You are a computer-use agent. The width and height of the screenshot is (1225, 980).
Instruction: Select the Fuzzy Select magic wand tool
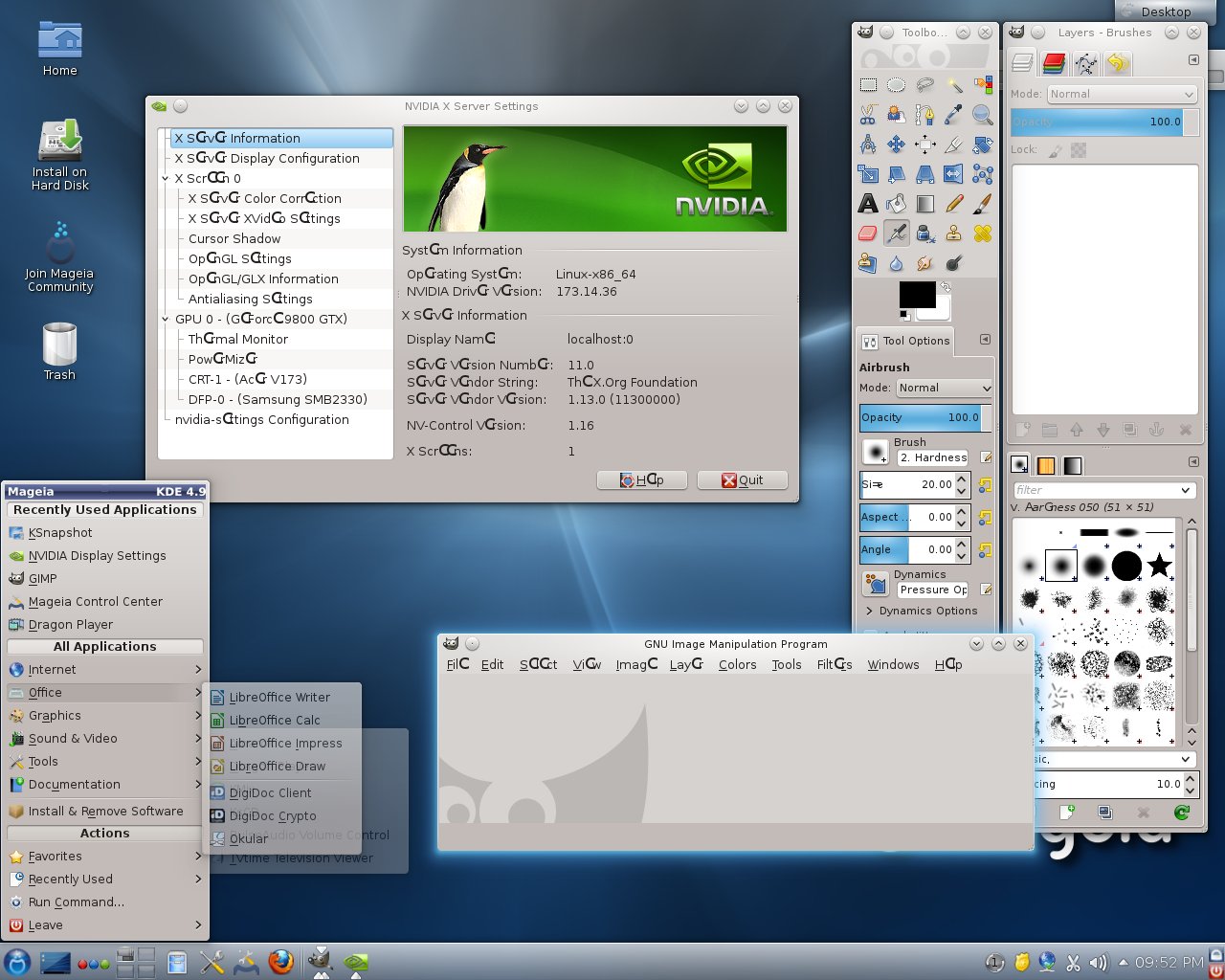pyautogui.click(x=953, y=86)
